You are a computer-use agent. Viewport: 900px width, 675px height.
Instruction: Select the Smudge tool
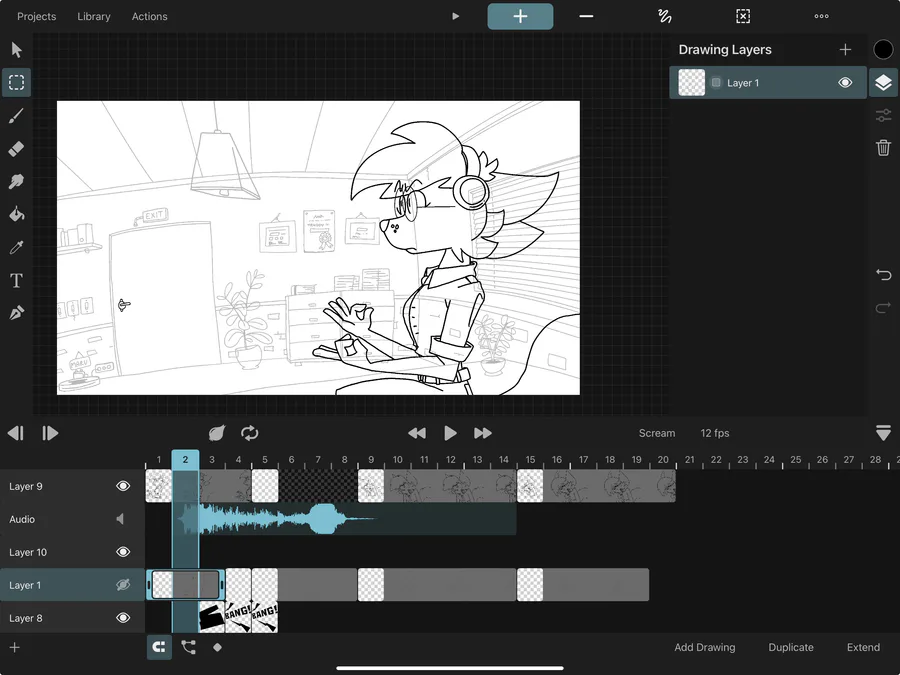point(16,181)
